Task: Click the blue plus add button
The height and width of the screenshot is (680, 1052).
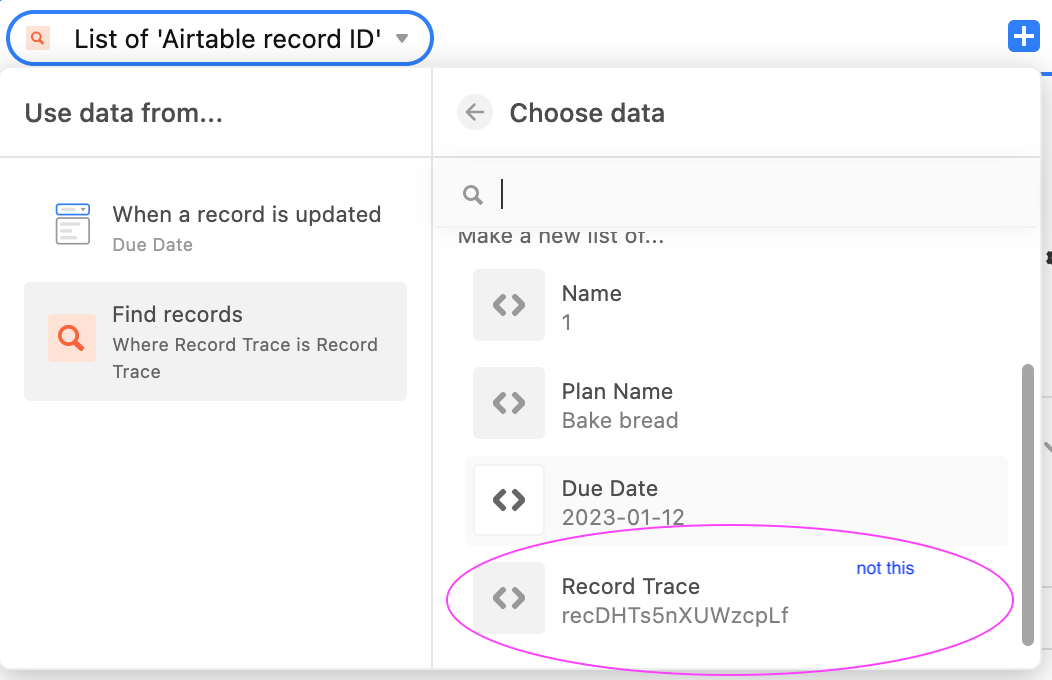Action: [1023, 36]
